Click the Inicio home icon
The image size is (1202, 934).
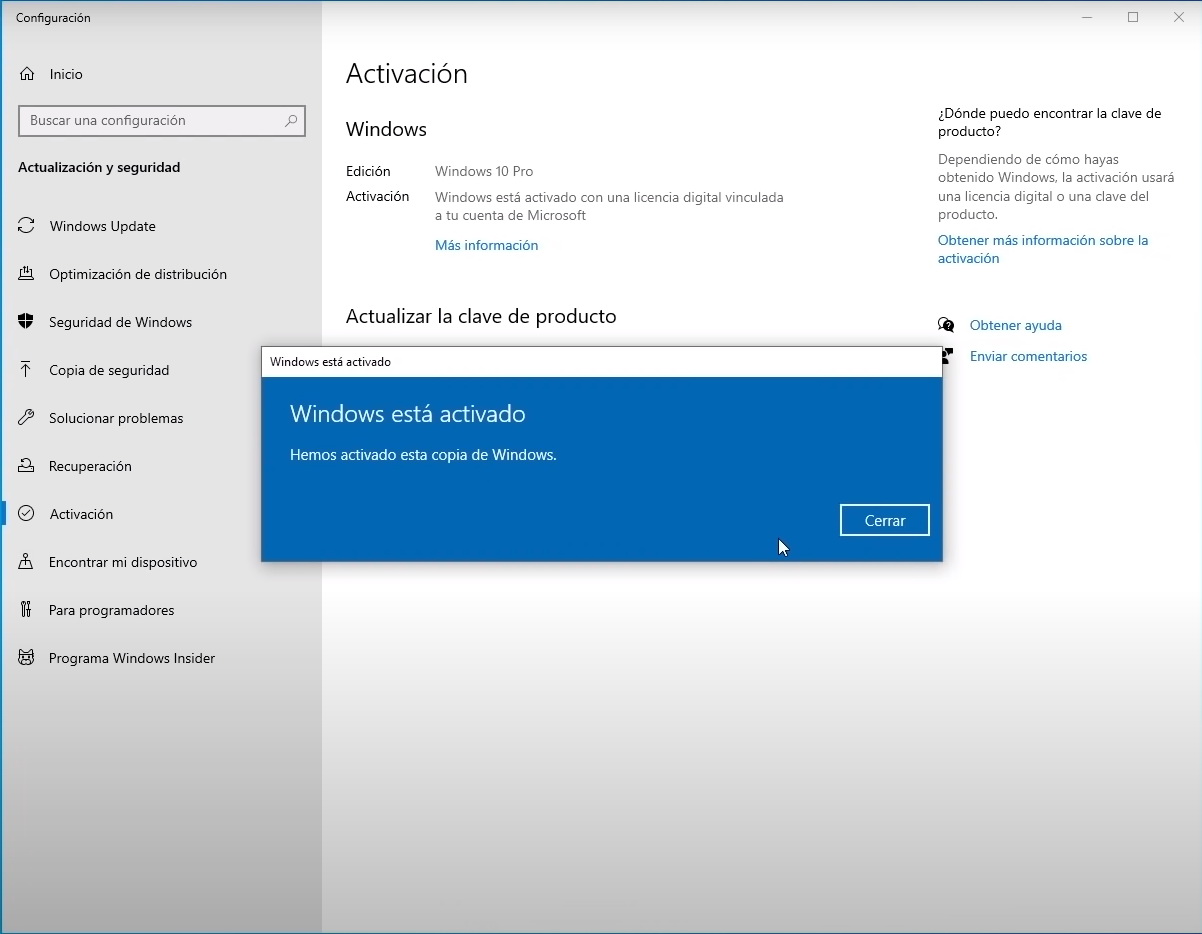tap(27, 74)
